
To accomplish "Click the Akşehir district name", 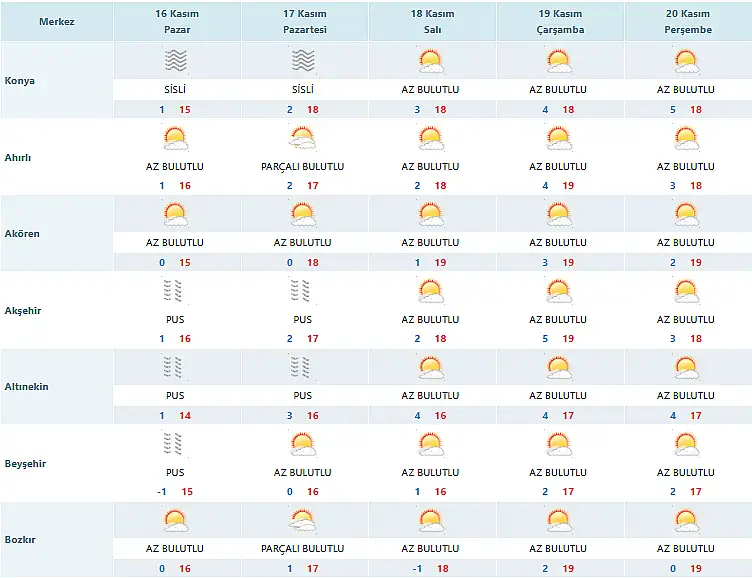I will tap(23, 310).
